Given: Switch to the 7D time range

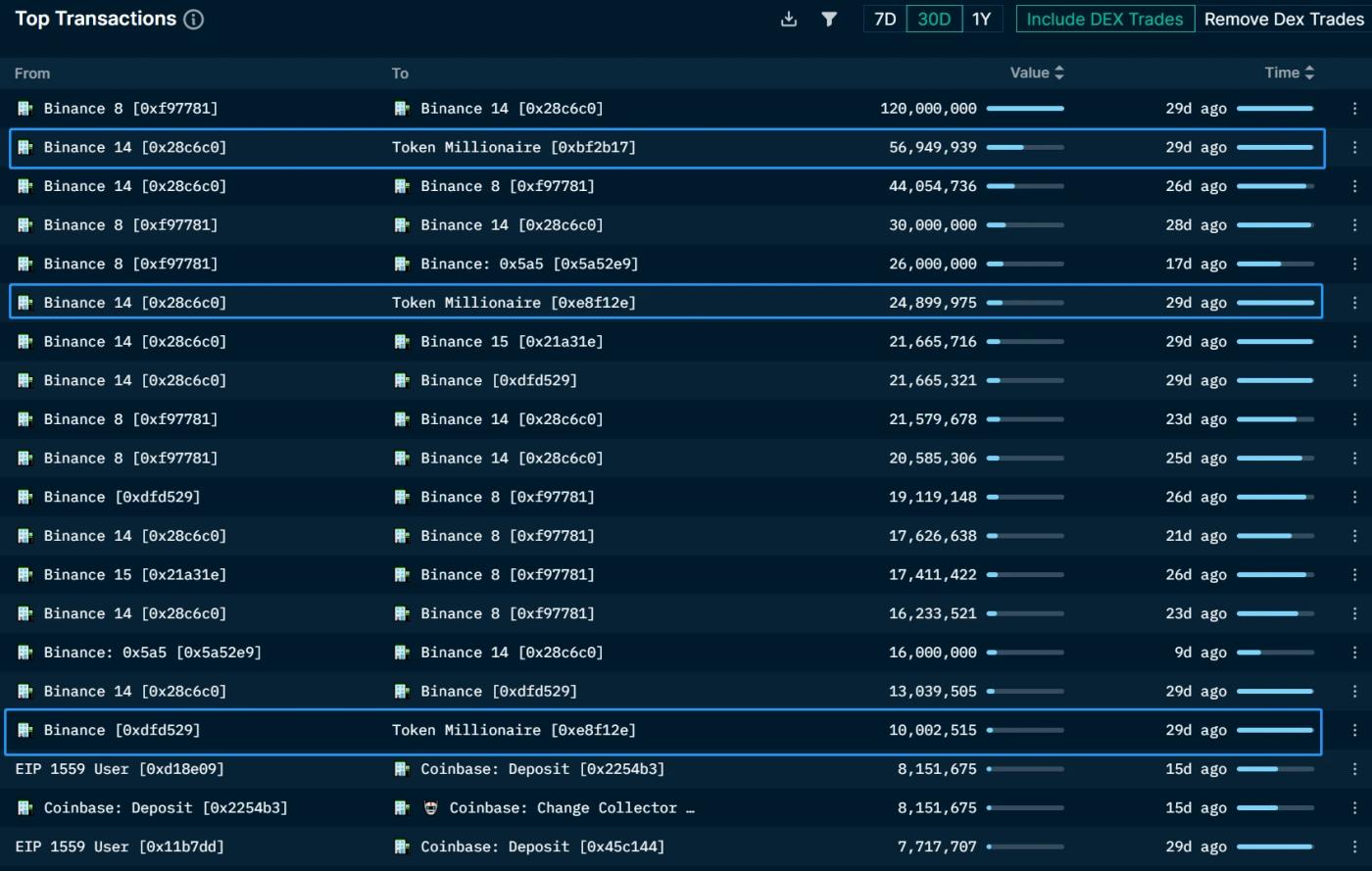Looking at the screenshot, I should click(884, 19).
